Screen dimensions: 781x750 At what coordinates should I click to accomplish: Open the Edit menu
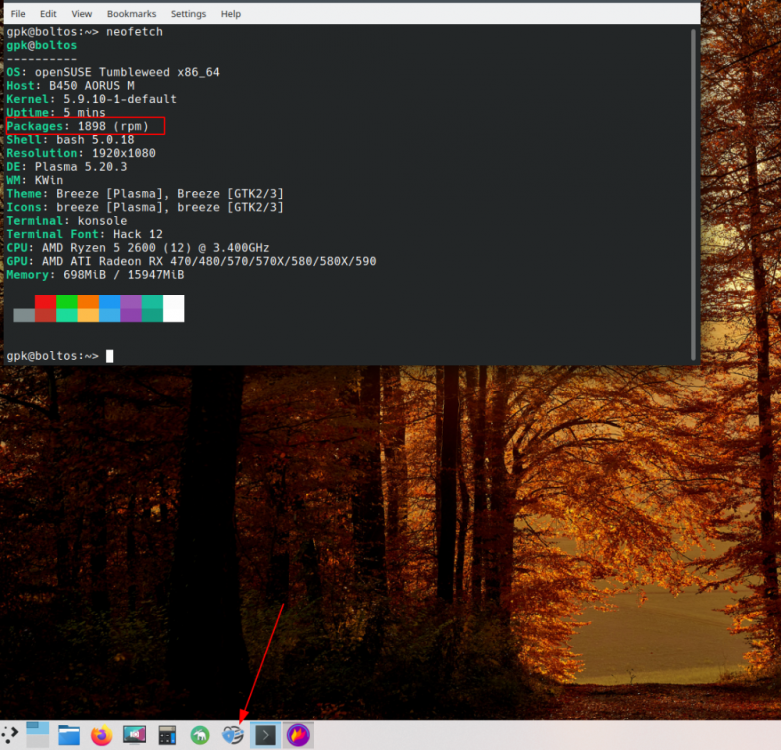click(x=48, y=14)
